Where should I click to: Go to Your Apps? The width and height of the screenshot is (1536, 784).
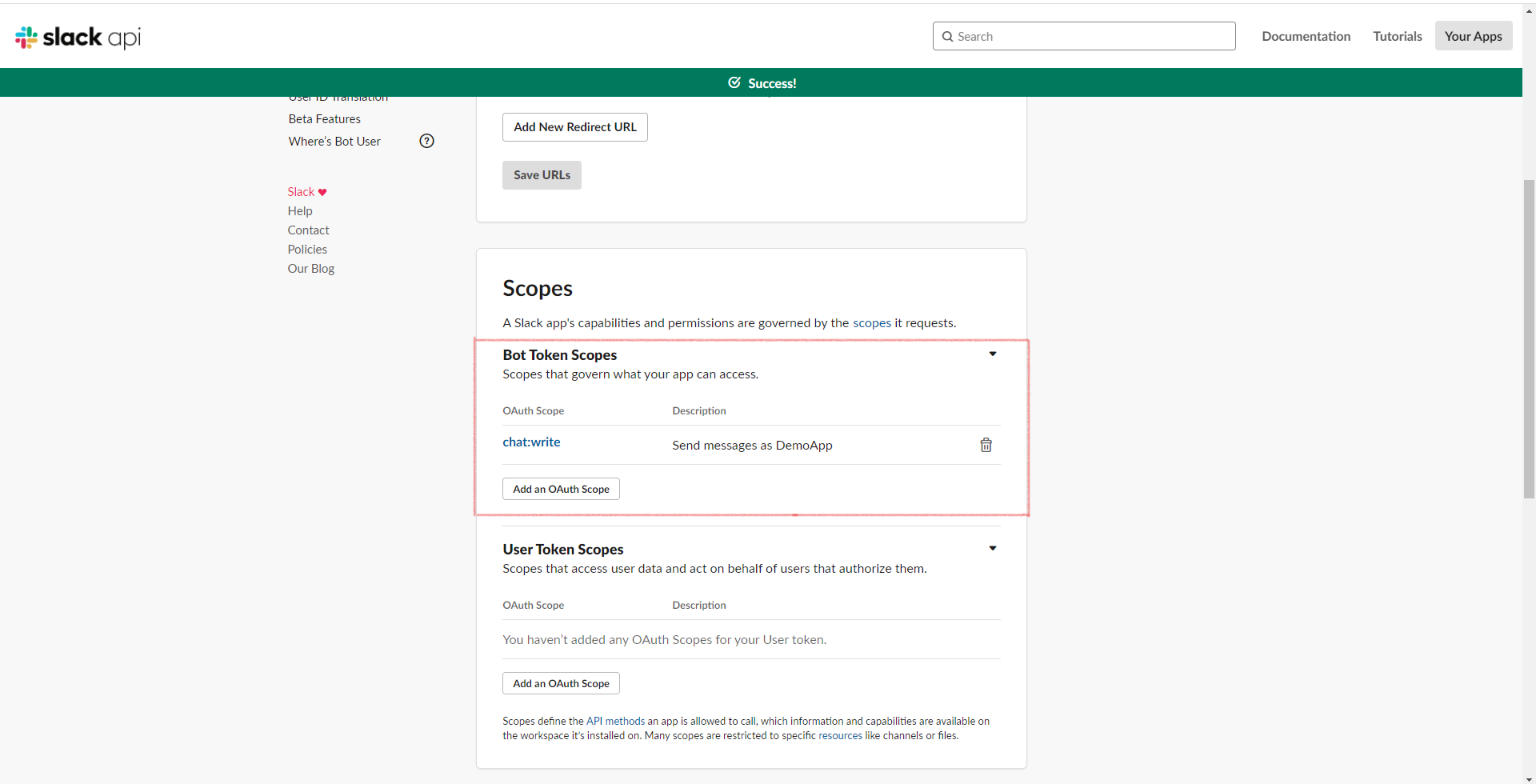pyautogui.click(x=1473, y=36)
